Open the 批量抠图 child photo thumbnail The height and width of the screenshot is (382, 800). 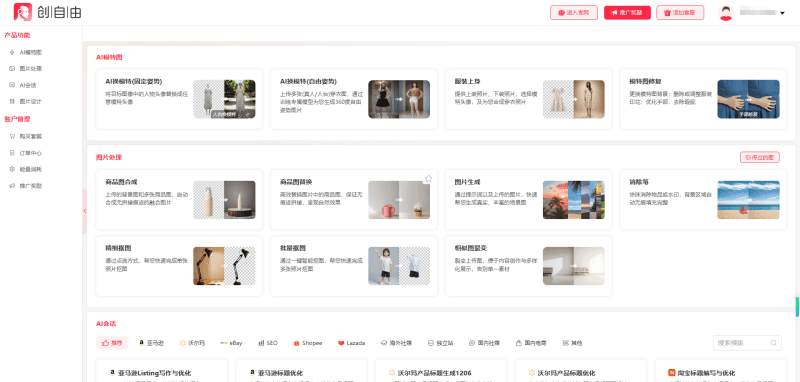tap(399, 266)
